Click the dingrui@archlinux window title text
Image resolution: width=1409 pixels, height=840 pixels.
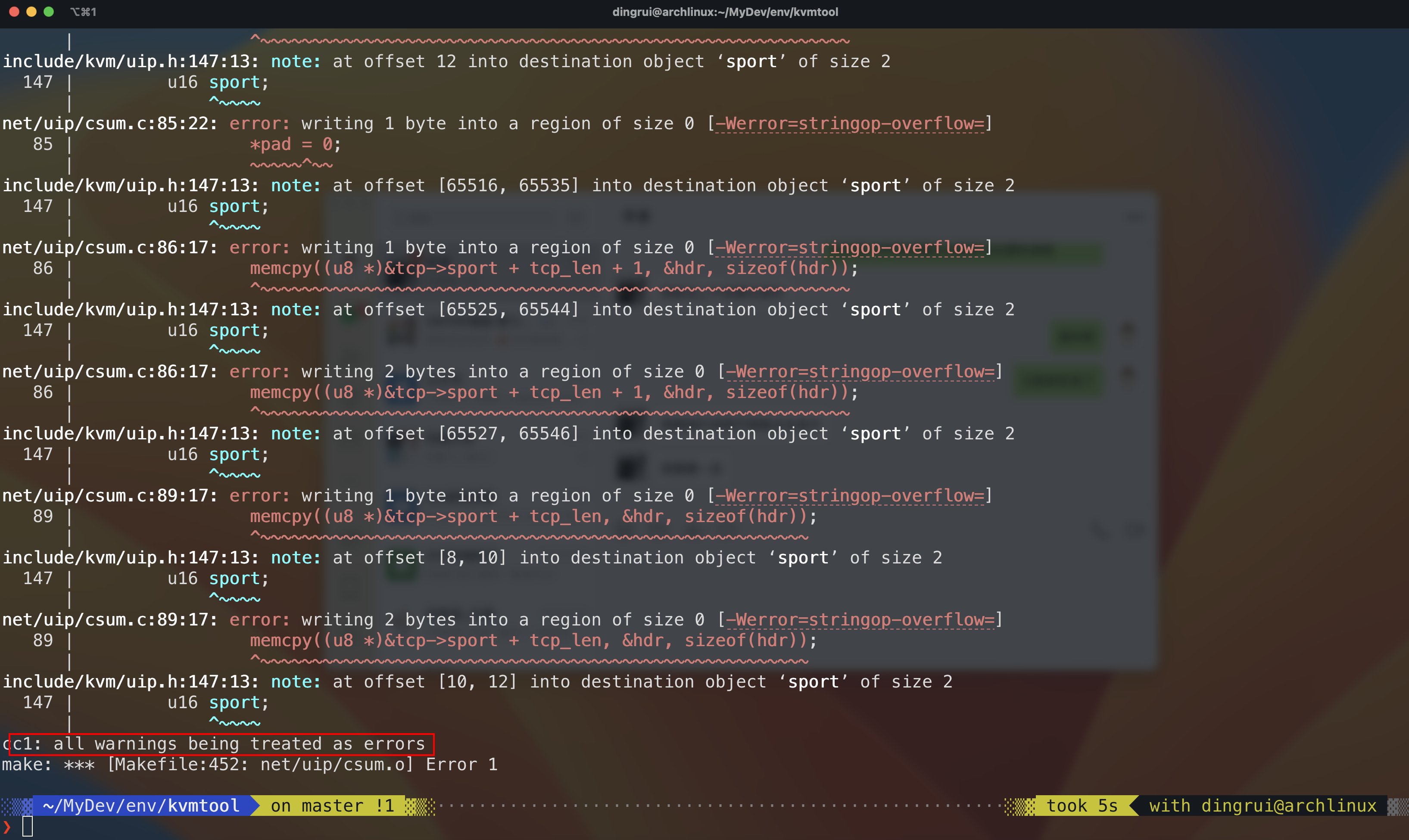pyautogui.click(x=725, y=12)
